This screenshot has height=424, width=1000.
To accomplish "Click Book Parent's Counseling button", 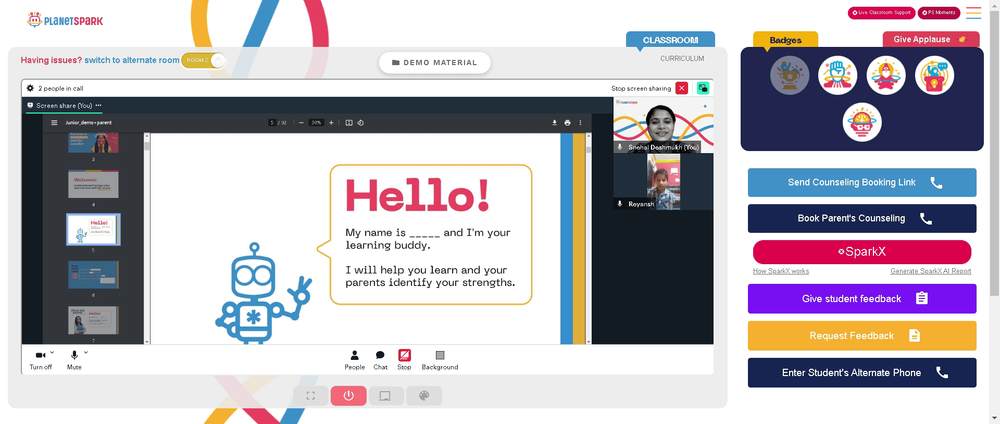I will click(x=862, y=219).
